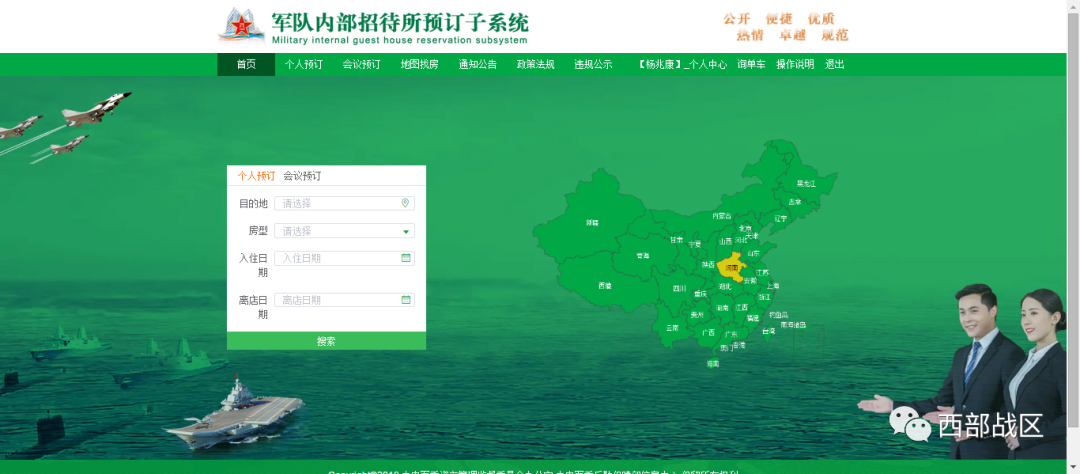This screenshot has width=1080, height=474.
Task: Select 新疆 region on the China map
Action: (x=592, y=222)
